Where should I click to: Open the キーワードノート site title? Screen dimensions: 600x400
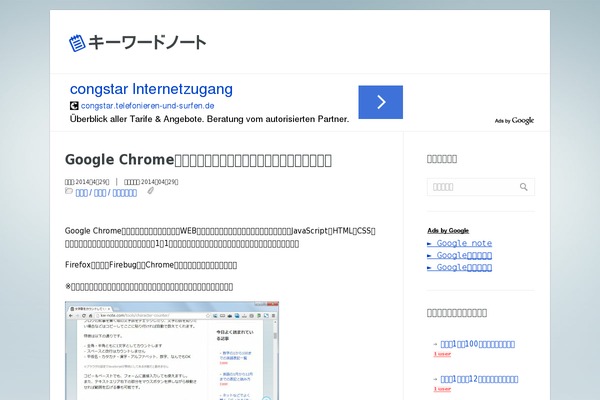(x=147, y=42)
